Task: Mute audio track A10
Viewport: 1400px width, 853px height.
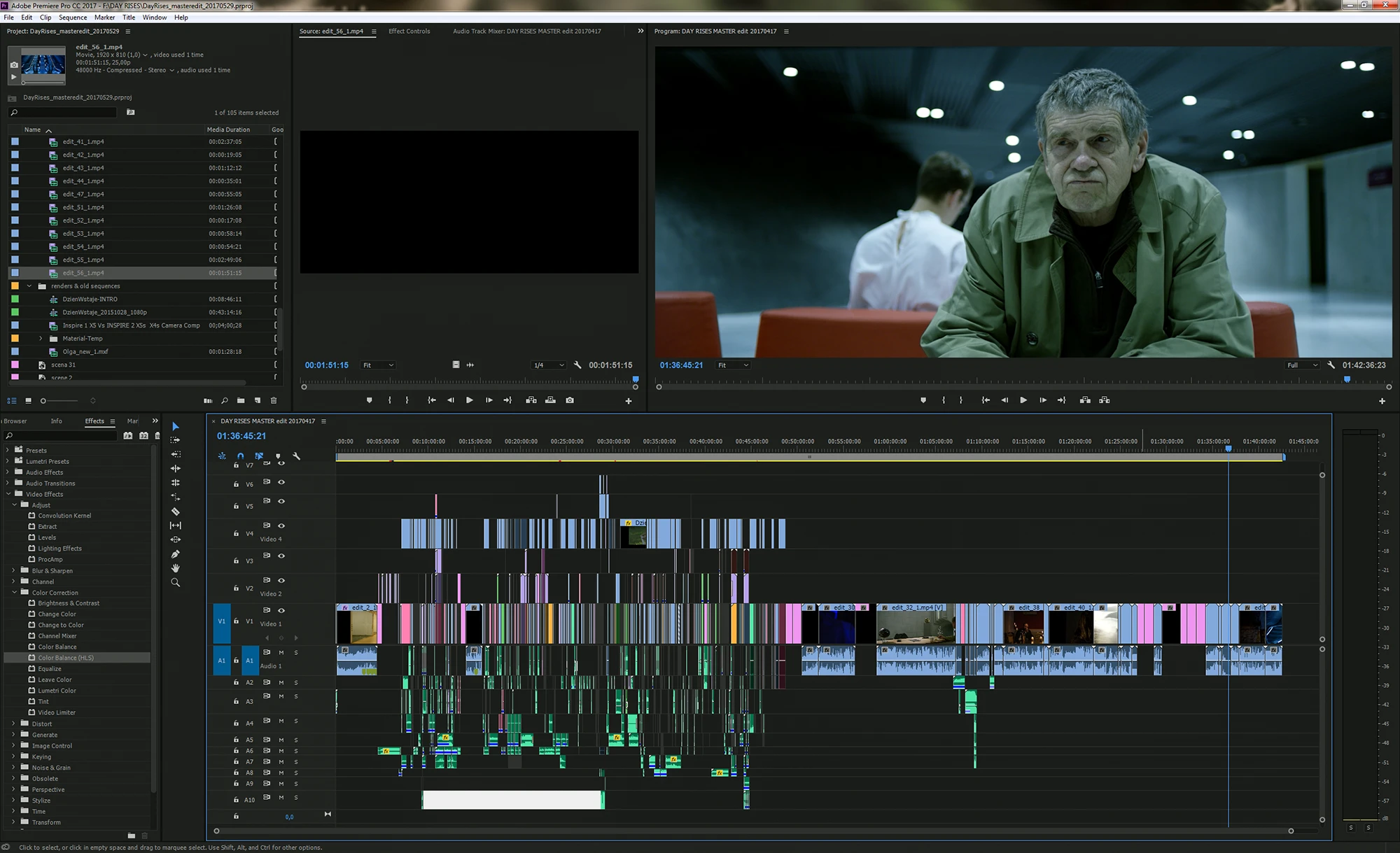Action: tap(281, 798)
